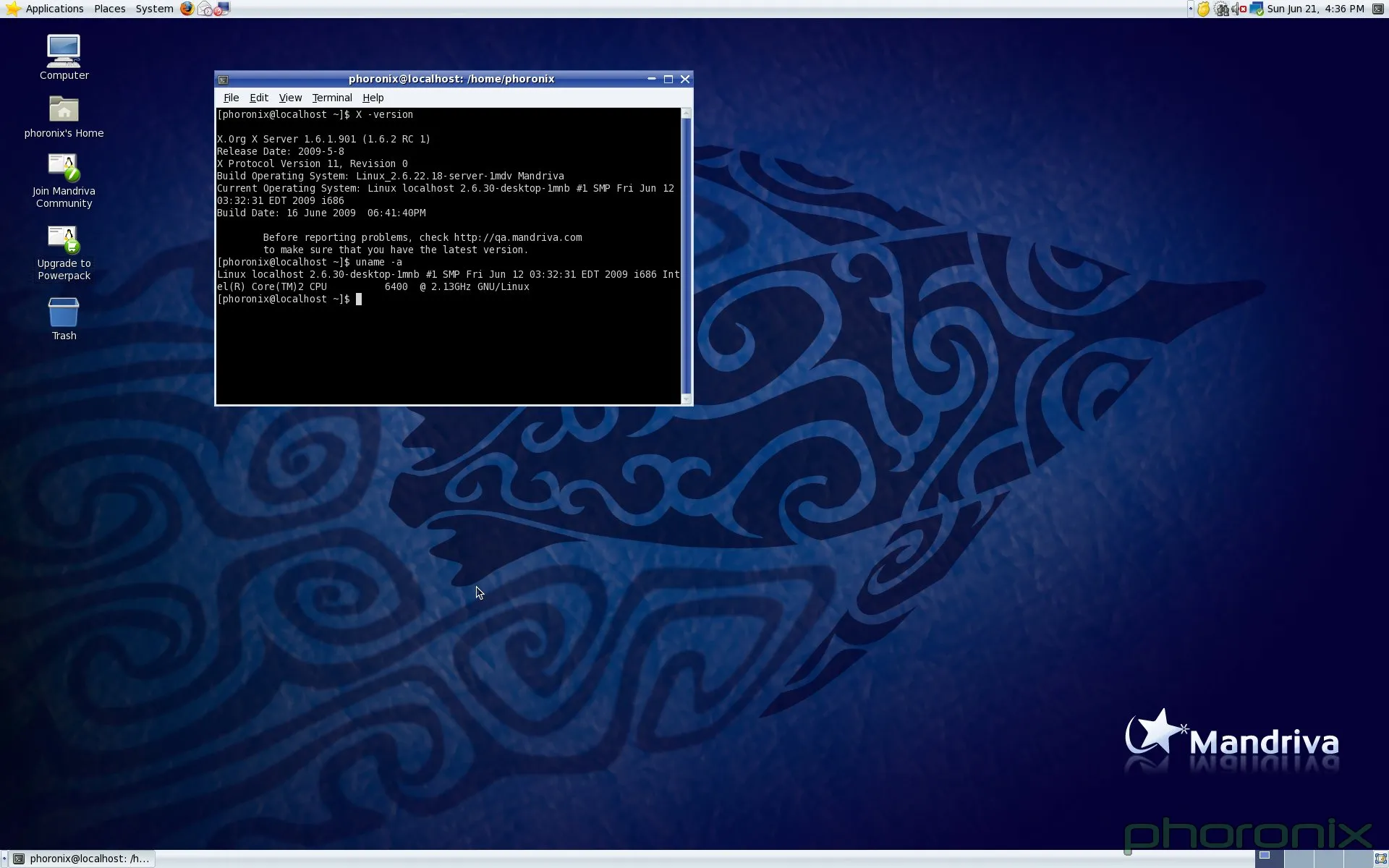This screenshot has width=1389, height=868.
Task: Click the terminal scrollbar up arrow
Action: [x=687, y=114]
